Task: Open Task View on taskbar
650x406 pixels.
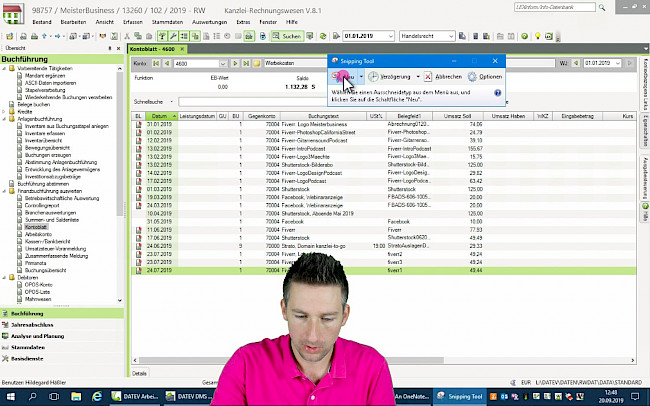Action: pos(54,396)
